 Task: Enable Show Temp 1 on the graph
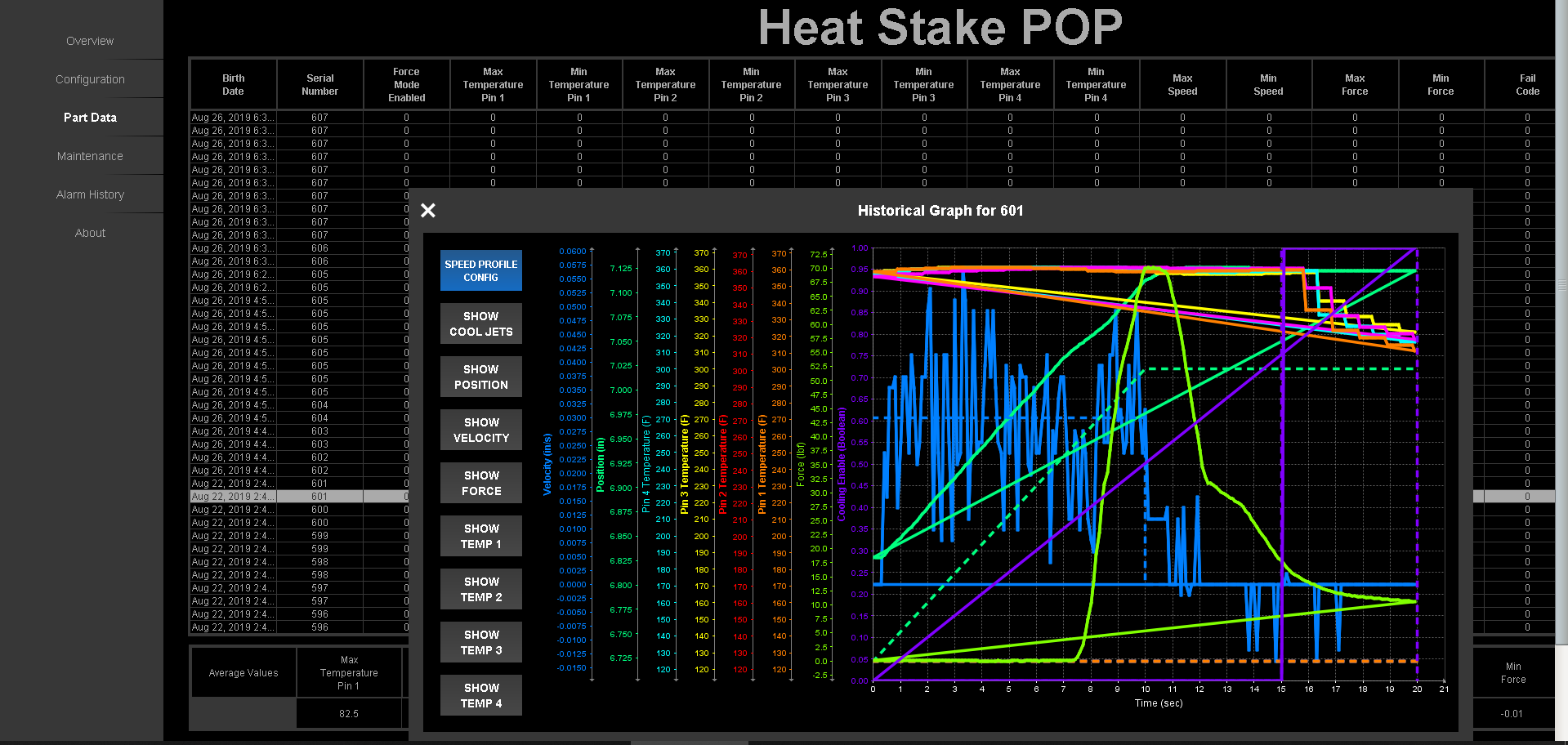coord(480,535)
